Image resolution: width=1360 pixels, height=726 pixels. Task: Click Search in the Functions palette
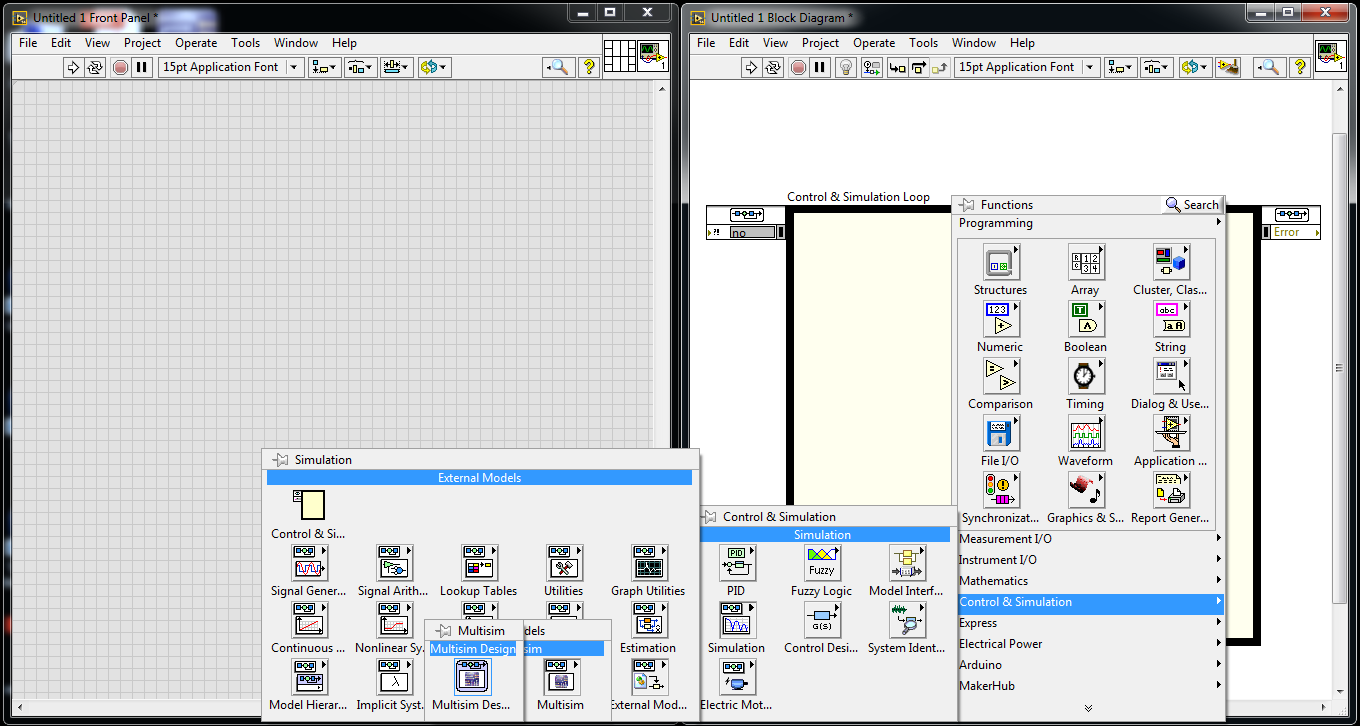coord(1191,204)
